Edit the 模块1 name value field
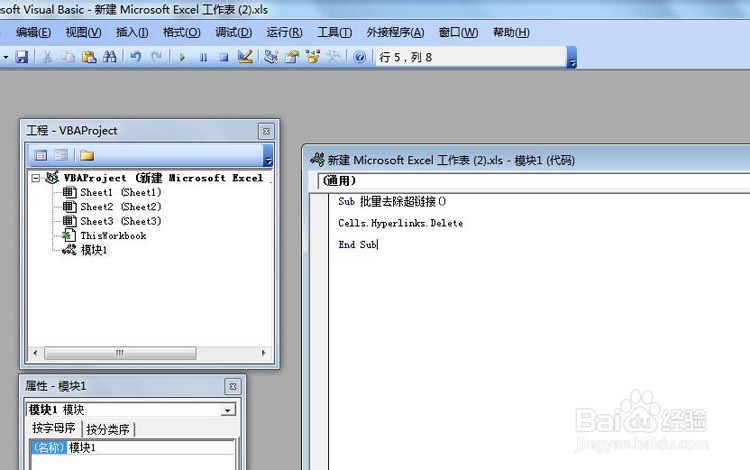This screenshot has width=750, height=470. tap(151, 448)
